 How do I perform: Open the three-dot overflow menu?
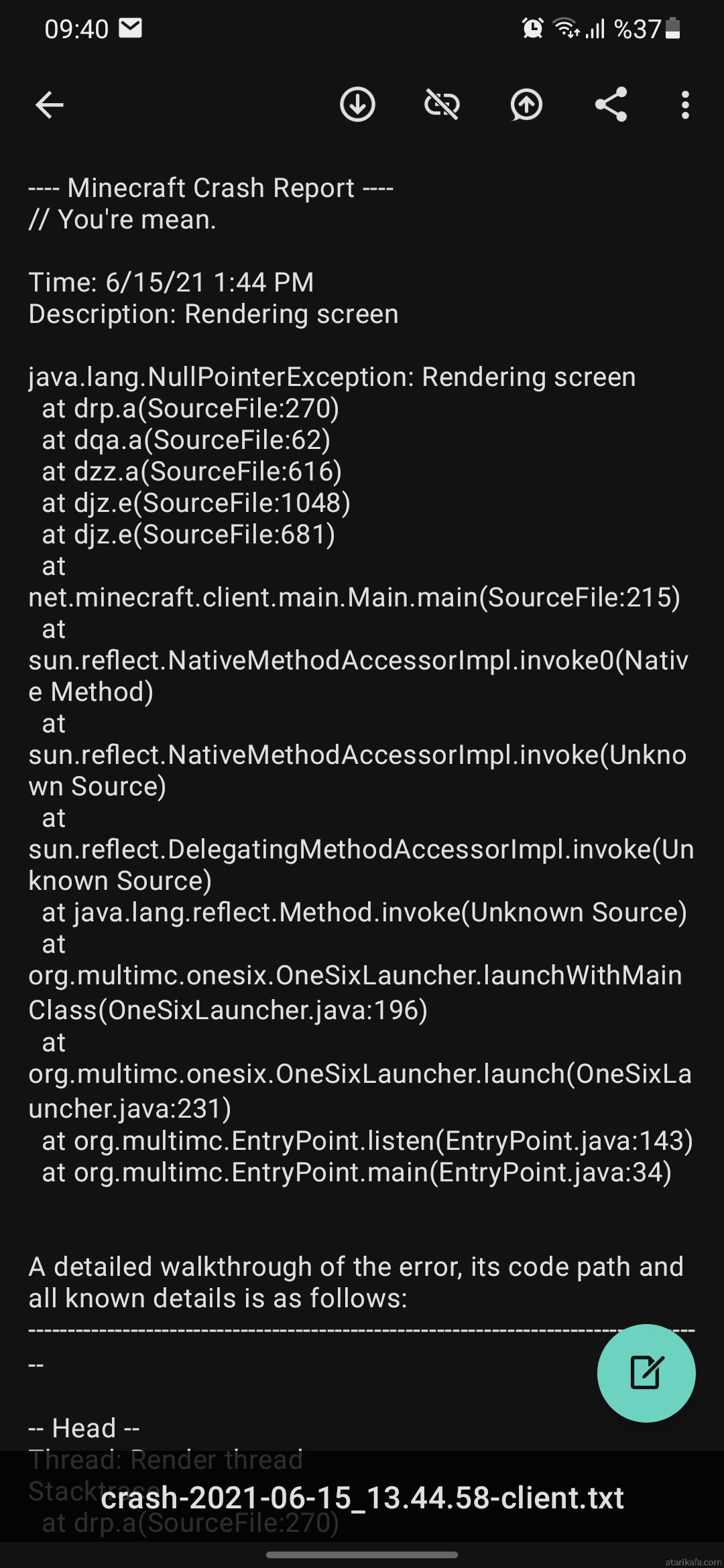point(684,105)
